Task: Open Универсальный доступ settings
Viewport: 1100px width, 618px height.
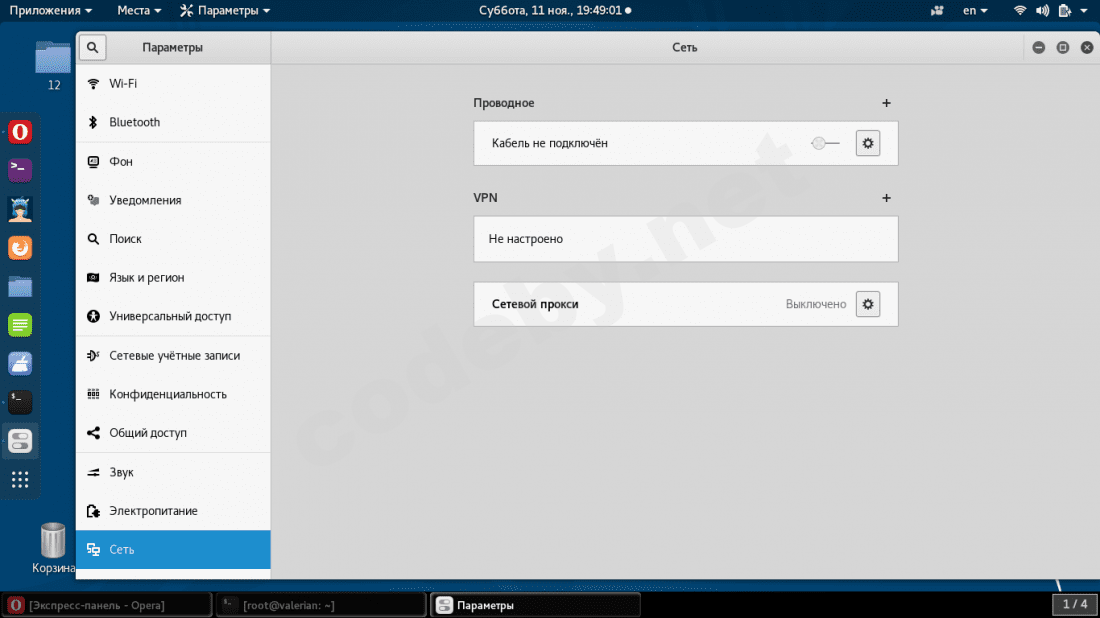Action: (173, 316)
